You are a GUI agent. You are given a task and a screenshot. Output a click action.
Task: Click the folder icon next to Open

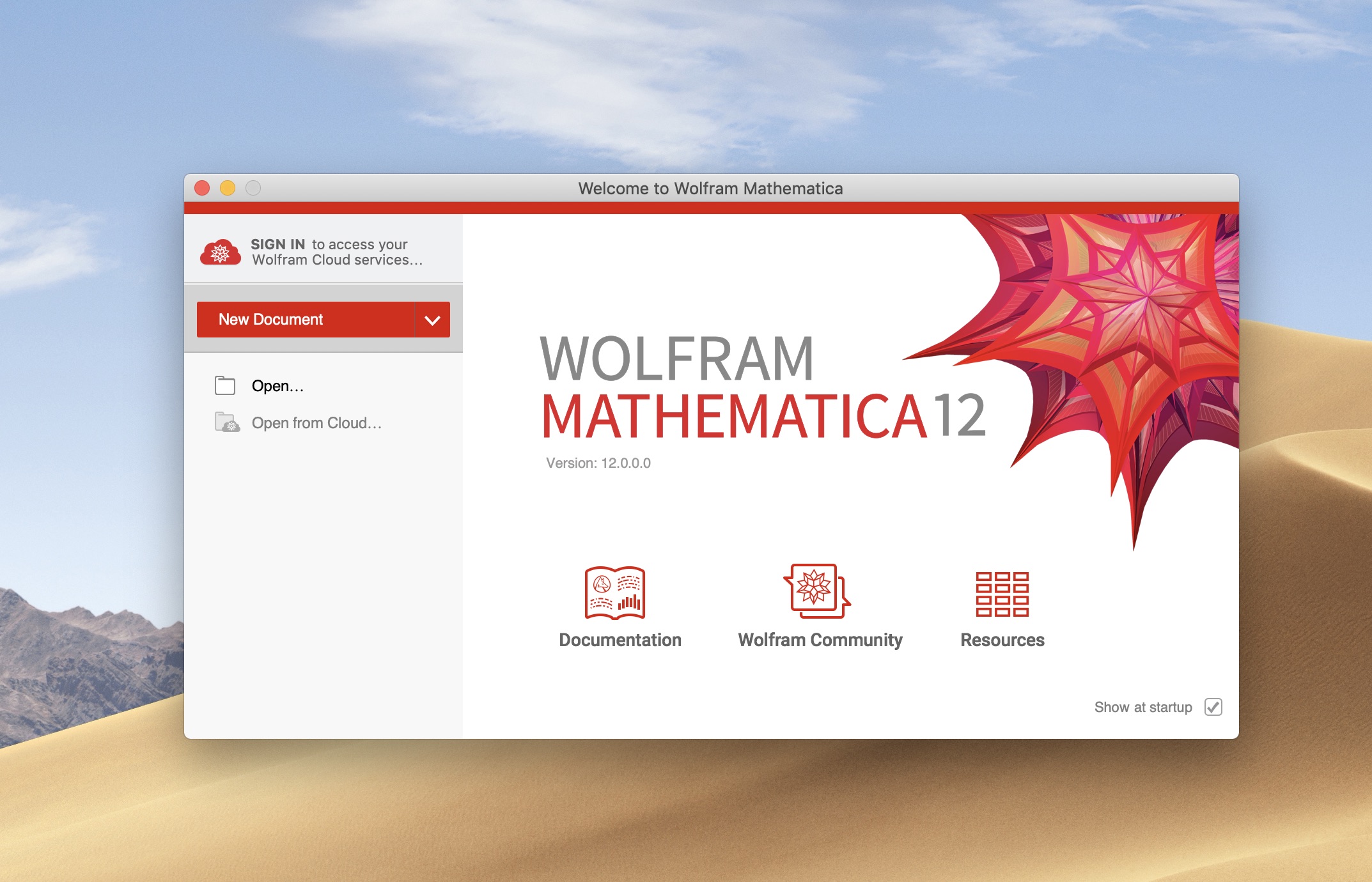coord(225,385)
